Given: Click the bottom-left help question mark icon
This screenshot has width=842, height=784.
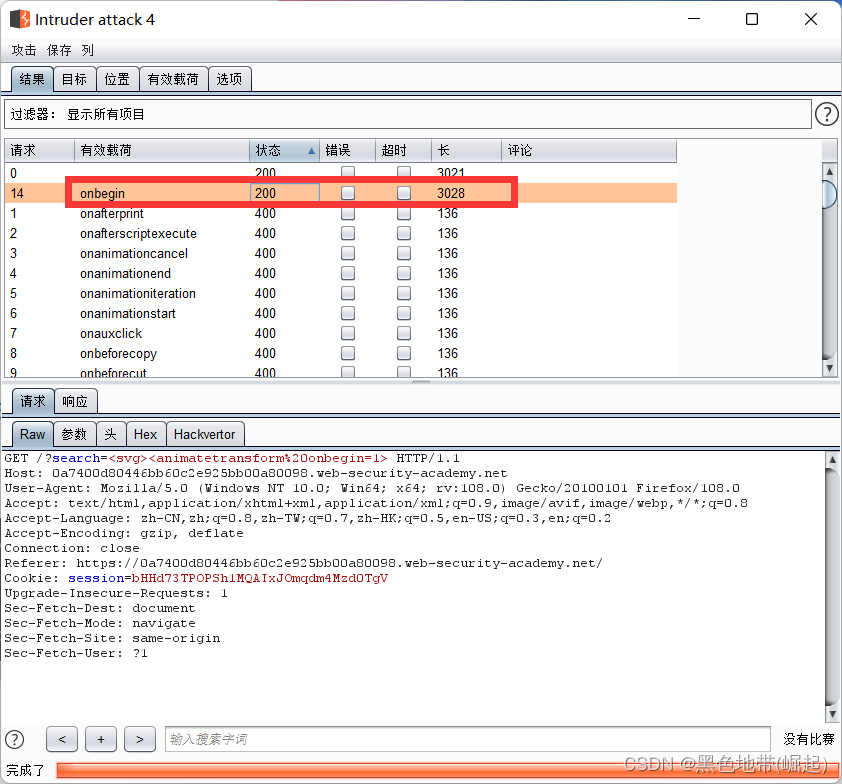Looking at the screenshot, I should pos(14,739).
